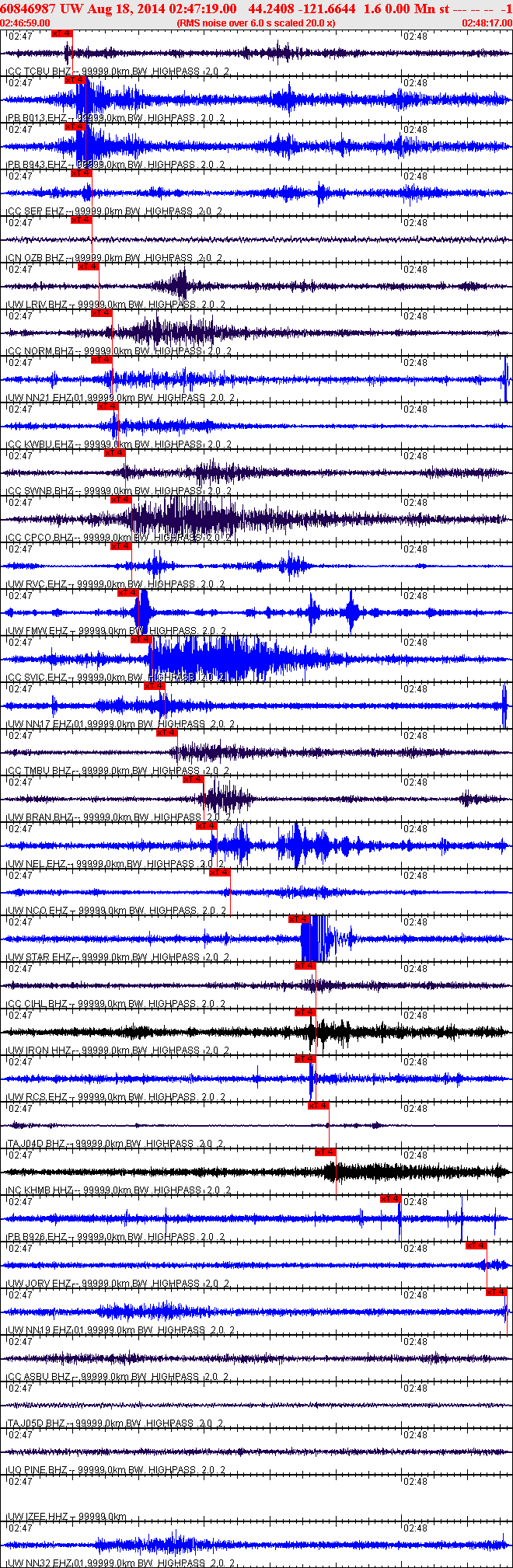The width and height of the screenshot is (513, 1568).
Task: Click the red pick marker on TCBU trace
Action: (x=61, y=33)
